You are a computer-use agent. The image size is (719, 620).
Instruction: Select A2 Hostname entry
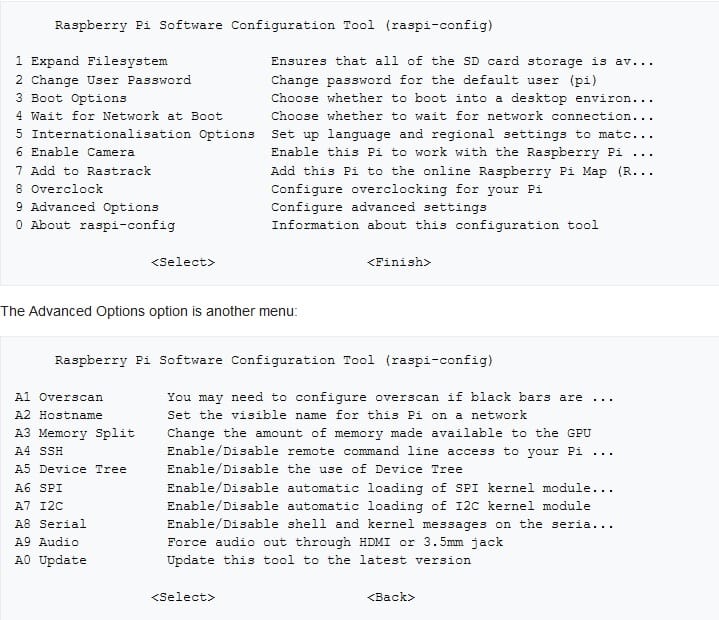59,415
